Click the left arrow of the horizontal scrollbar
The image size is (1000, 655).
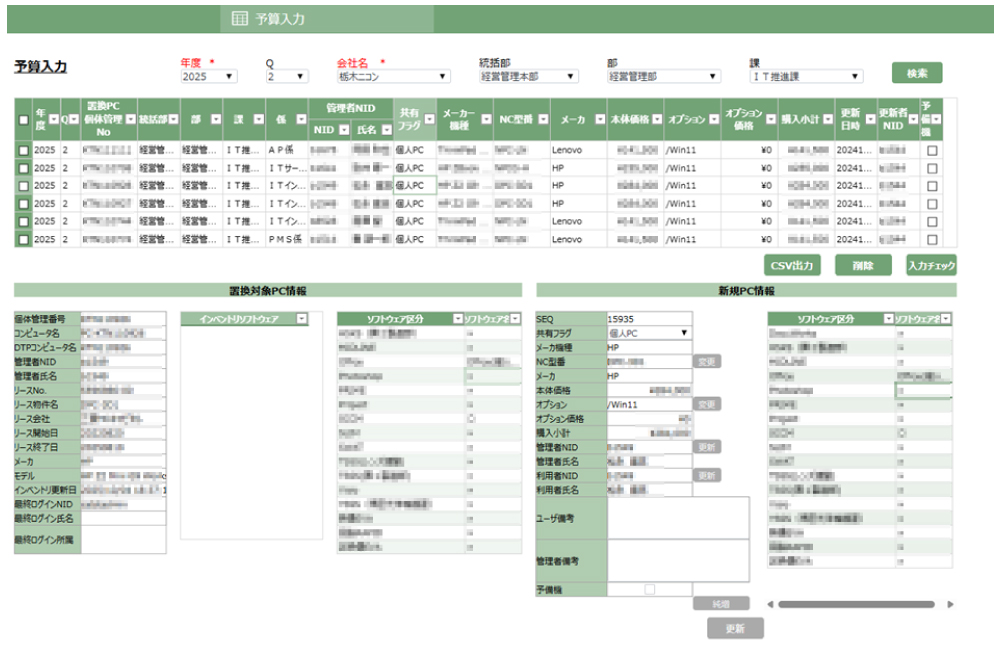pyautogui.click(x=768, y=604)
